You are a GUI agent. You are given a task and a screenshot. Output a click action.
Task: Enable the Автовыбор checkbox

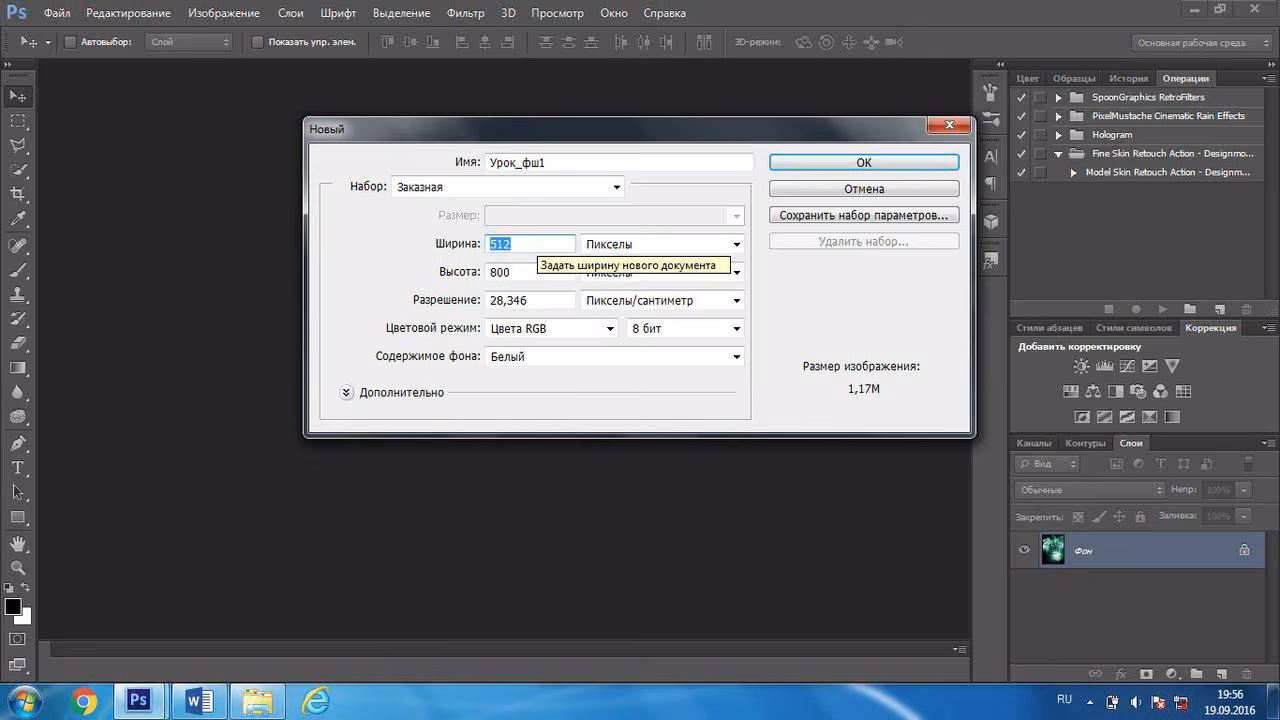pos(70,42)
